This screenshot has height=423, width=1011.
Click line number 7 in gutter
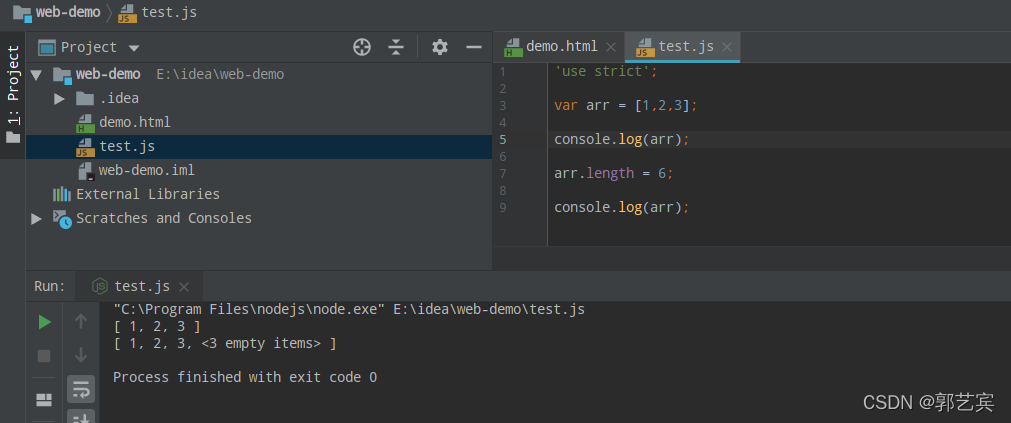pos(502,174)
